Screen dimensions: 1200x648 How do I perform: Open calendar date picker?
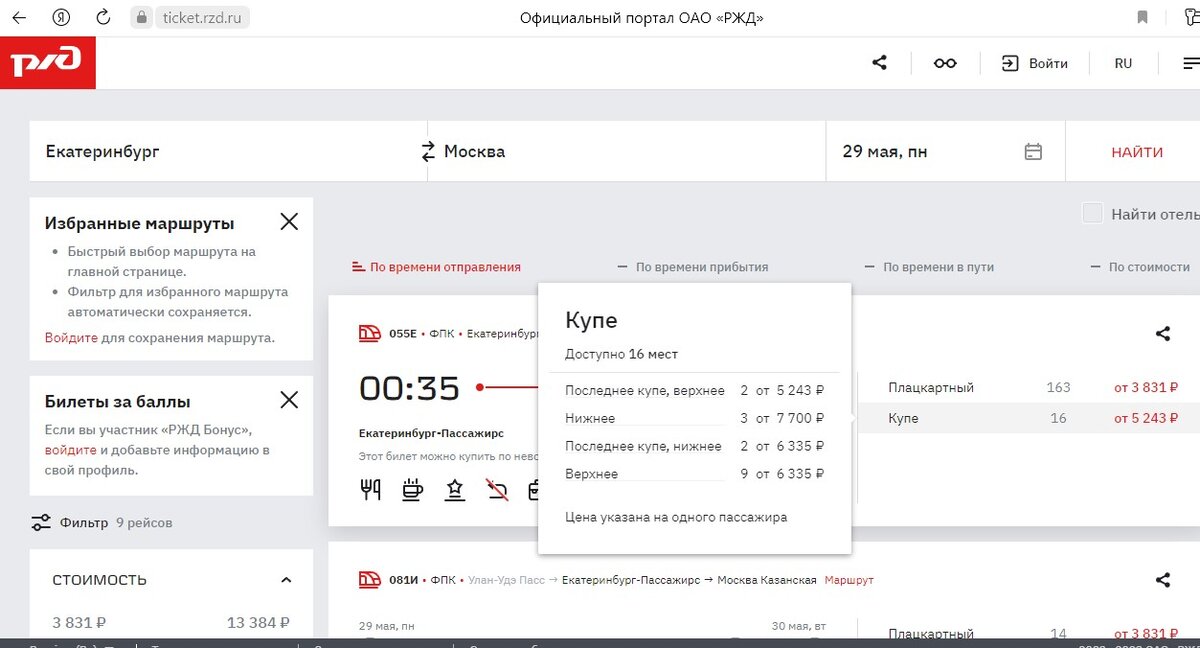1033,152
